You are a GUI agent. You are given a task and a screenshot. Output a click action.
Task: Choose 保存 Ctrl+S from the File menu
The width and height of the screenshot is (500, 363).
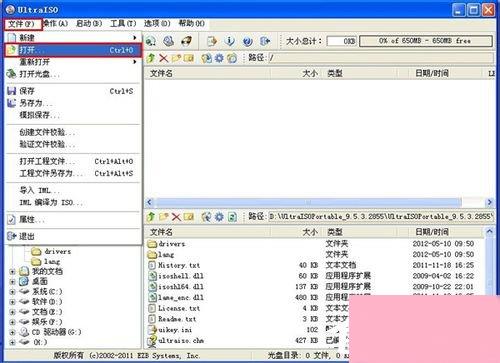pyautogui.click(x=73, y=91)
